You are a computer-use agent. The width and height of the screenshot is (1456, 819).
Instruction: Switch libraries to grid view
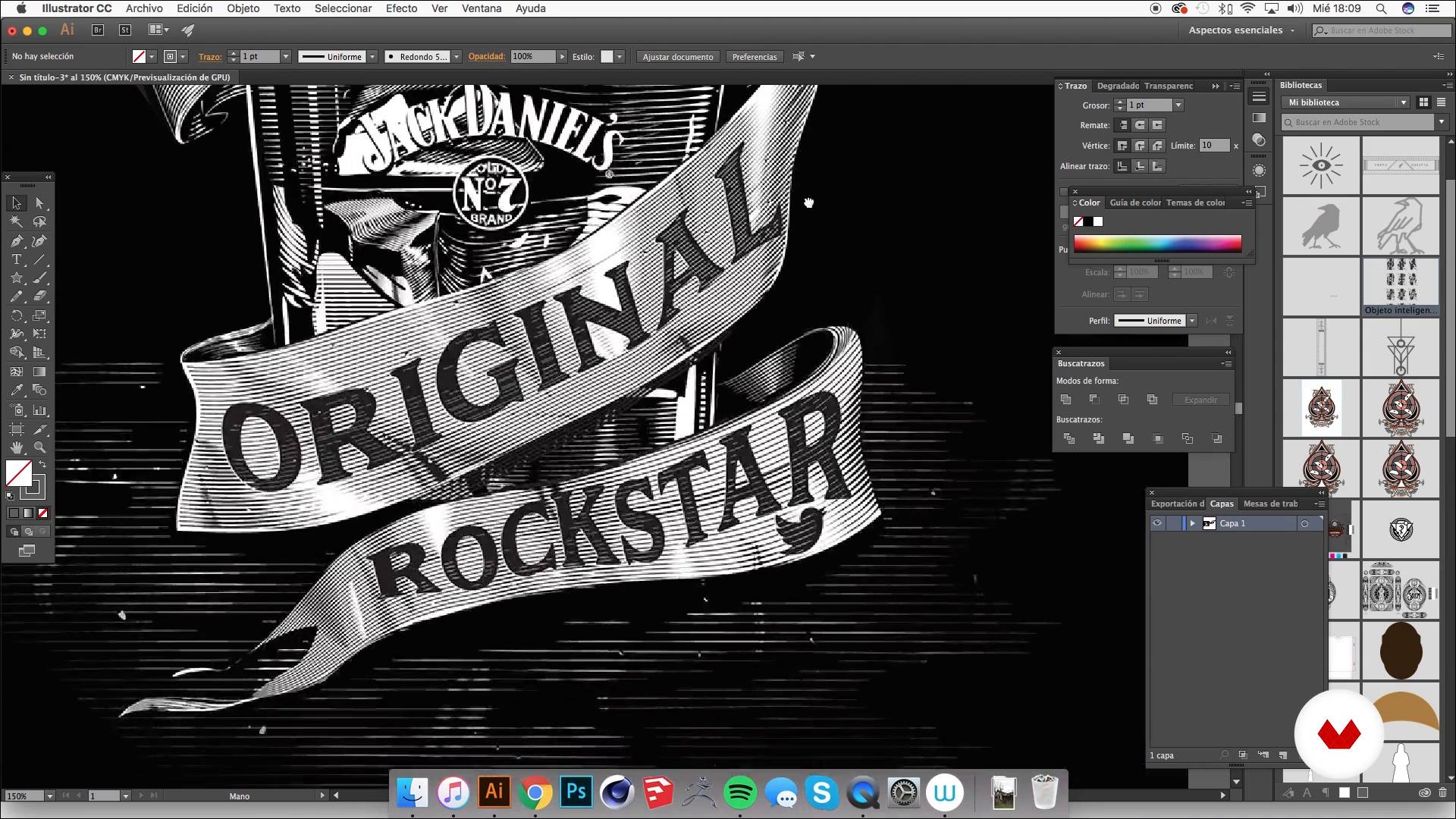(1423, 102)
